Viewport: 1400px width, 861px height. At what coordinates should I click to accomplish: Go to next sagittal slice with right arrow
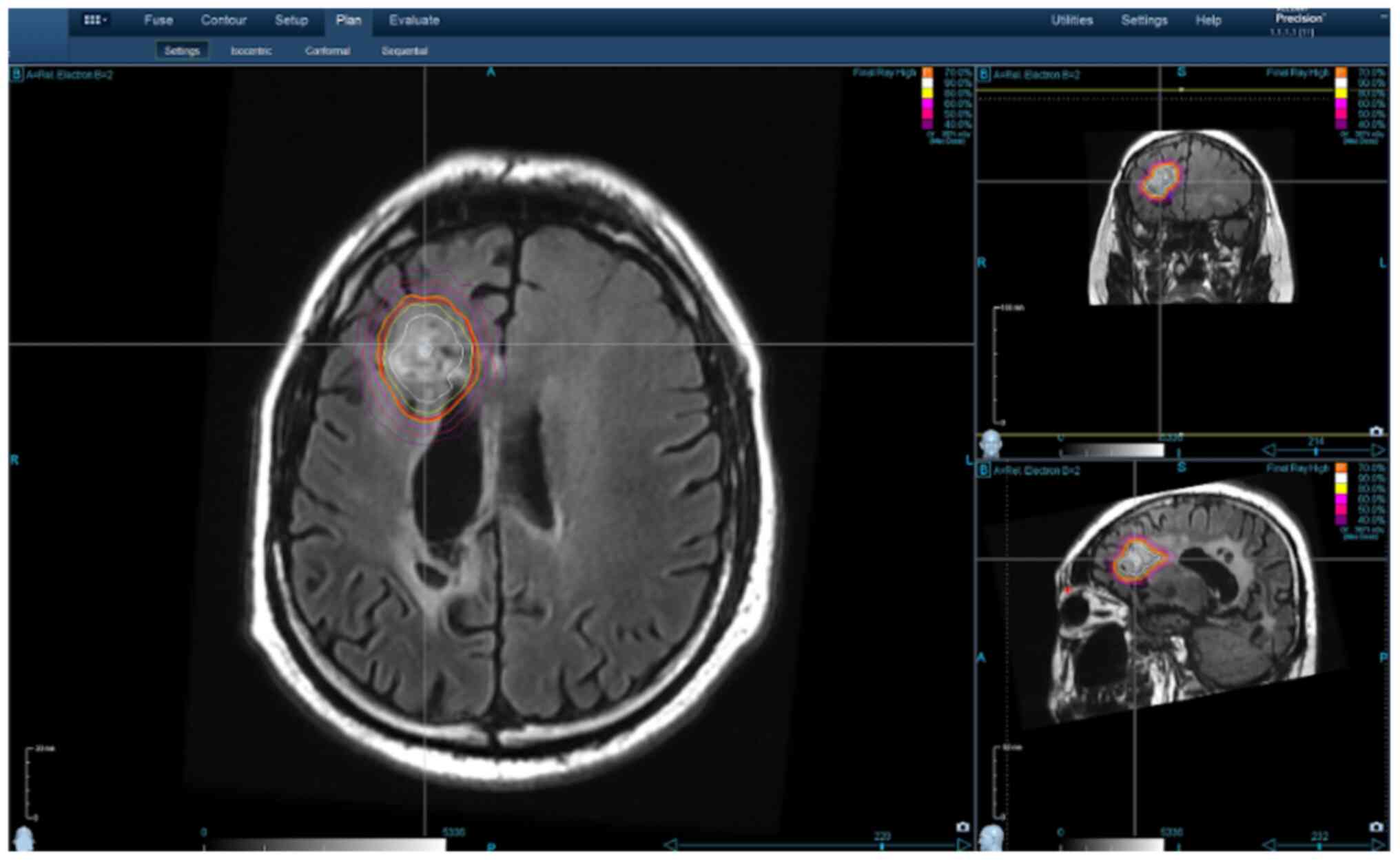coord(1378,844)
